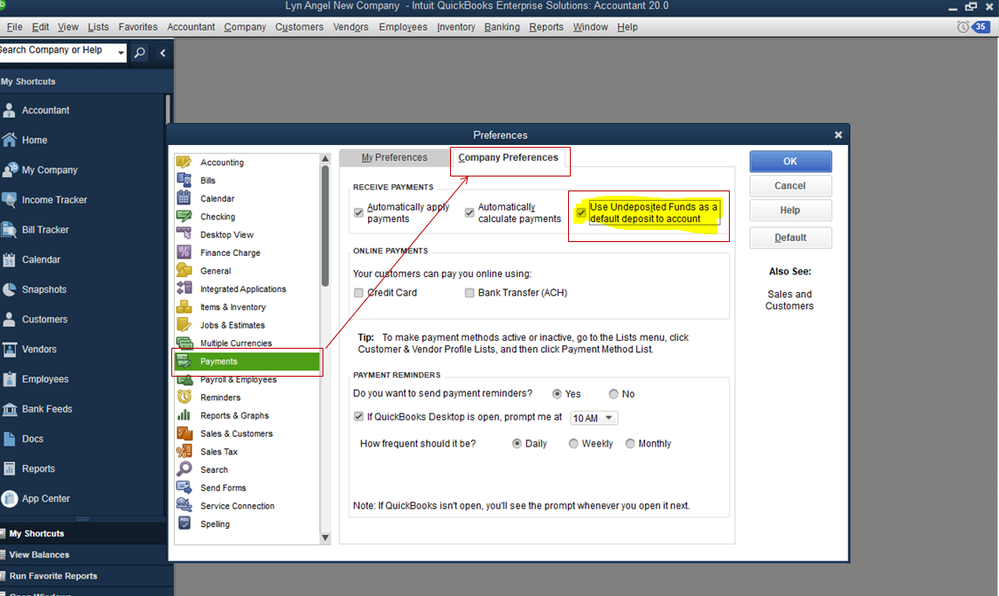
Task: Click the Default button
Action: tap(790, 238)
